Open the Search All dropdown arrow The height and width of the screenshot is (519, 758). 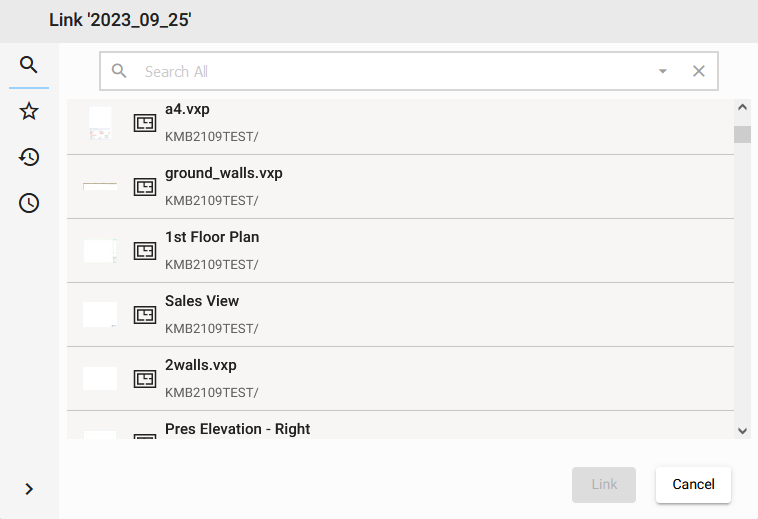[x=662, y=71]
